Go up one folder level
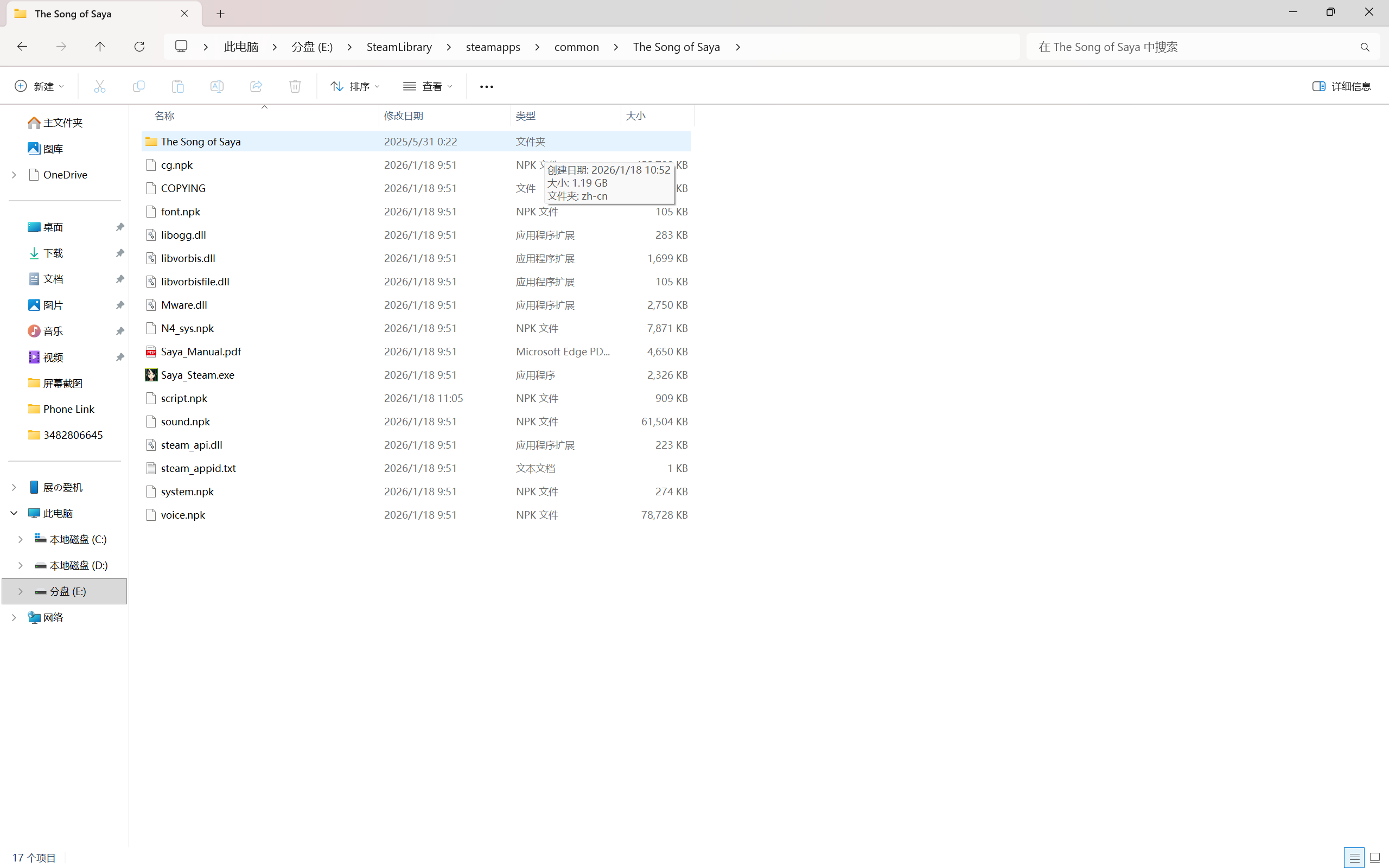 tap(100, 47)
